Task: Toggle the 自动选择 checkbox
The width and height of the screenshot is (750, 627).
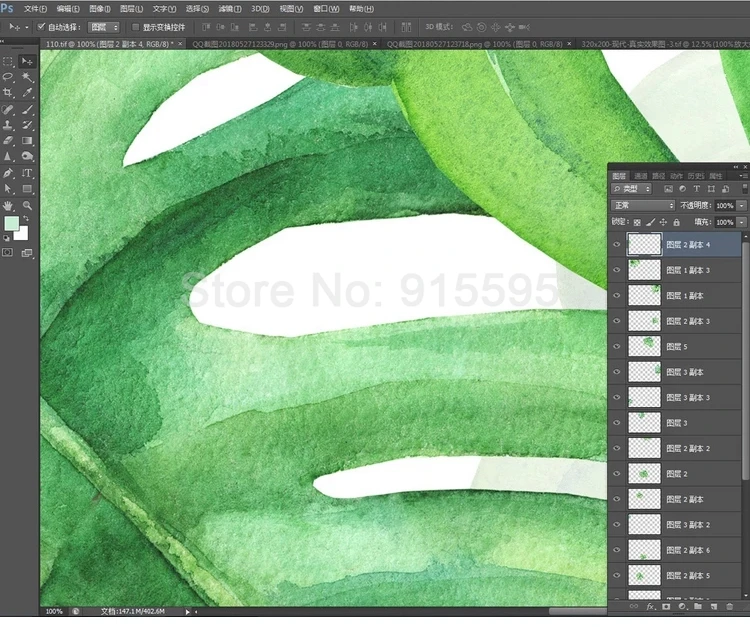Action: (41, 27)
